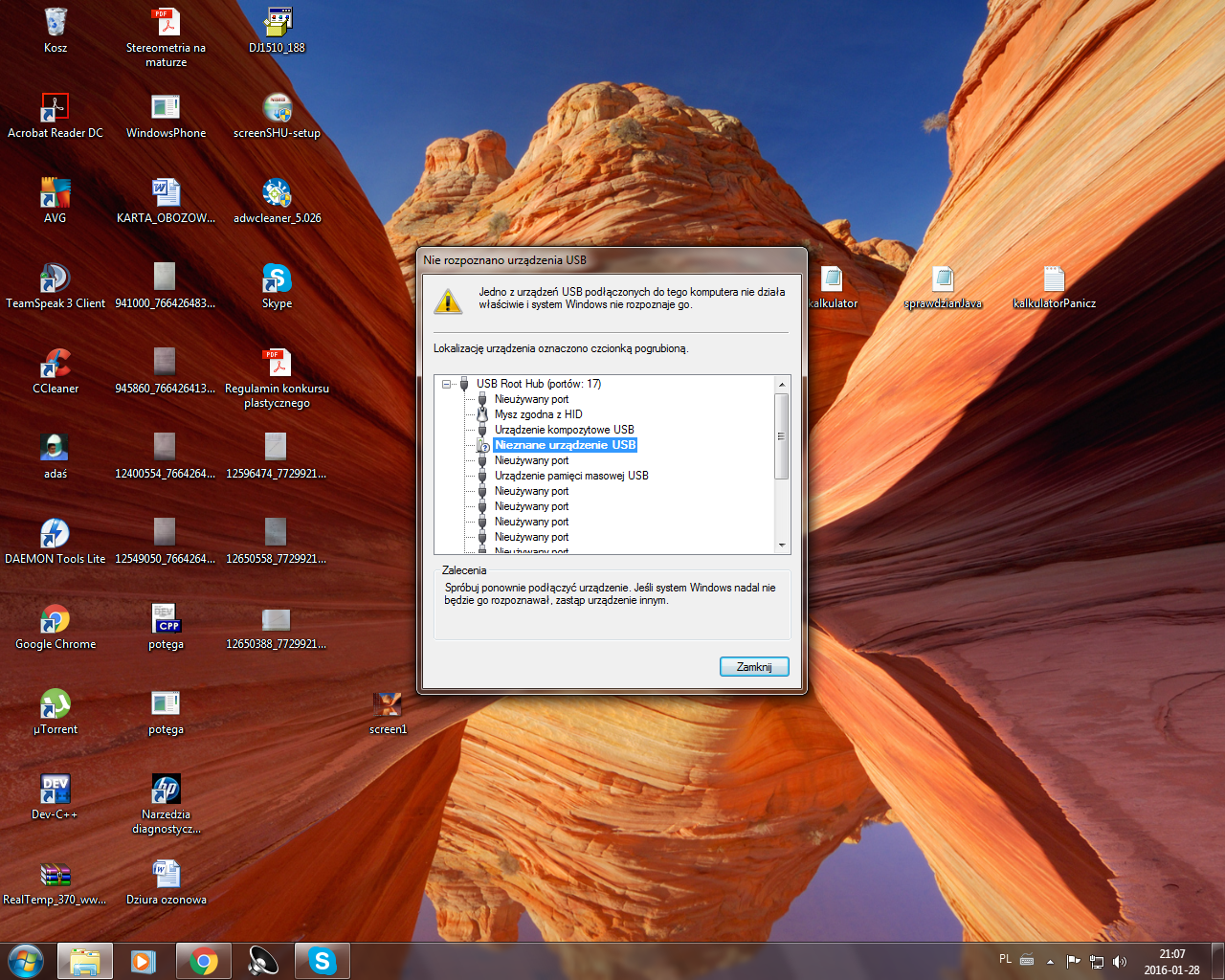Select the RealTemp_370 archive icon

(x=56, y=875)
